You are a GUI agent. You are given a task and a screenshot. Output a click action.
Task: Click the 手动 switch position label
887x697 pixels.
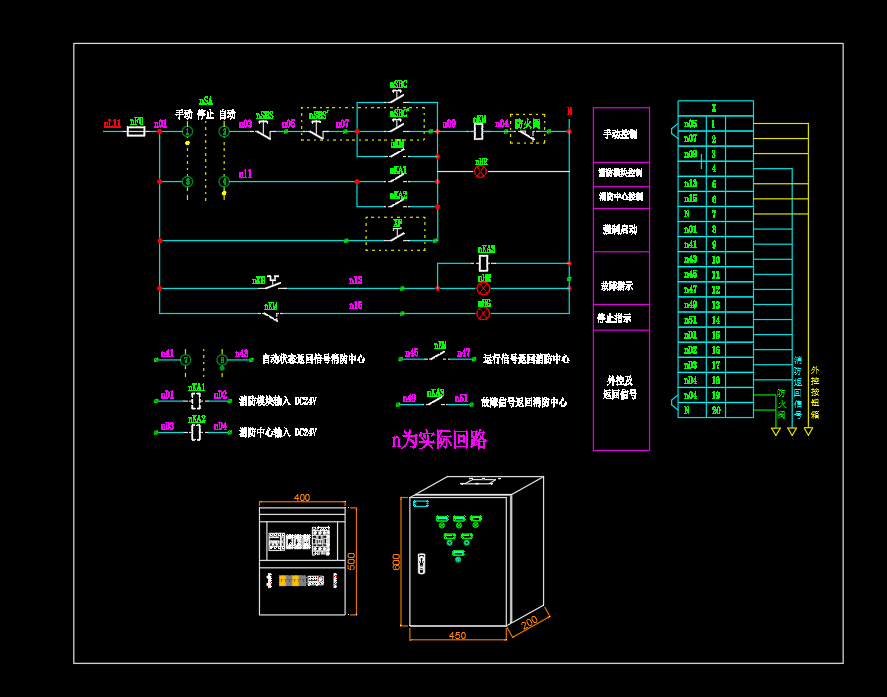(184, 114)
